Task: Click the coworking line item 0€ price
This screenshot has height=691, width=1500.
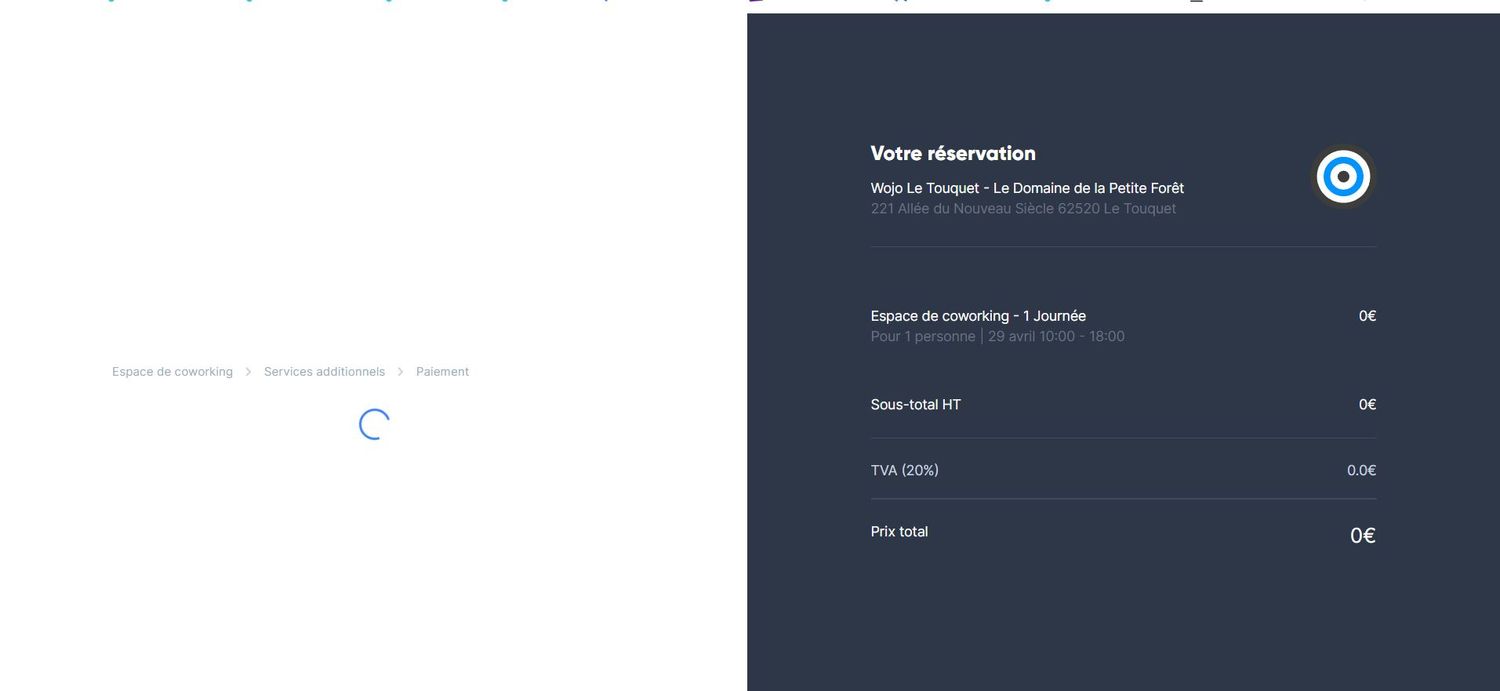Action: click(1367, 316)
